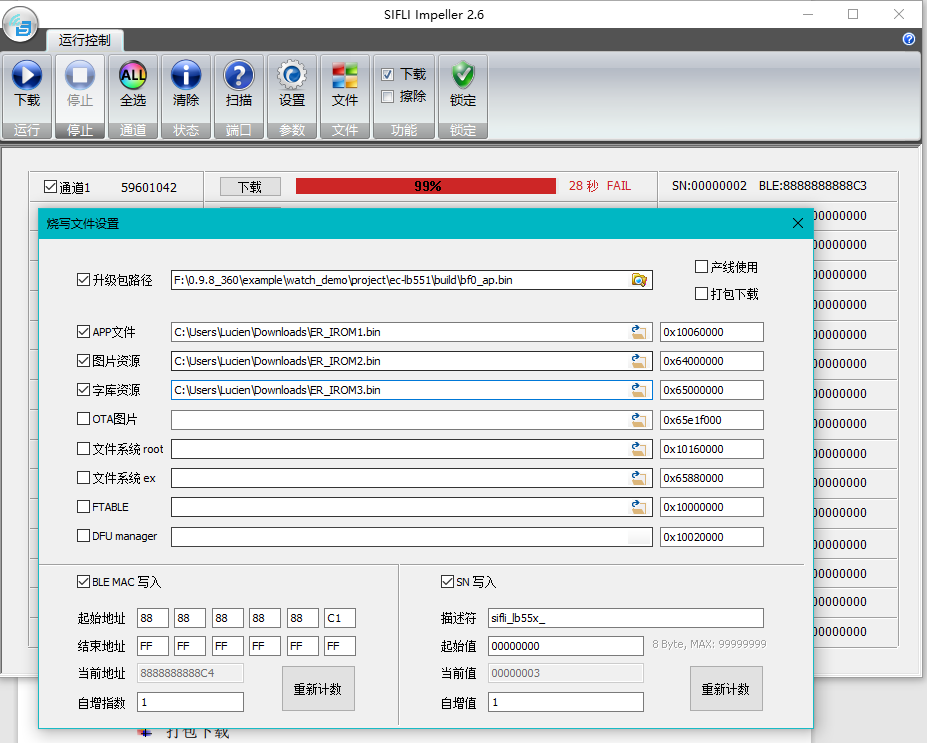The width and height of the screenshot is (927, 743).
Task: Toggle the 图片资源 checkbox
Action: (83, 361)
